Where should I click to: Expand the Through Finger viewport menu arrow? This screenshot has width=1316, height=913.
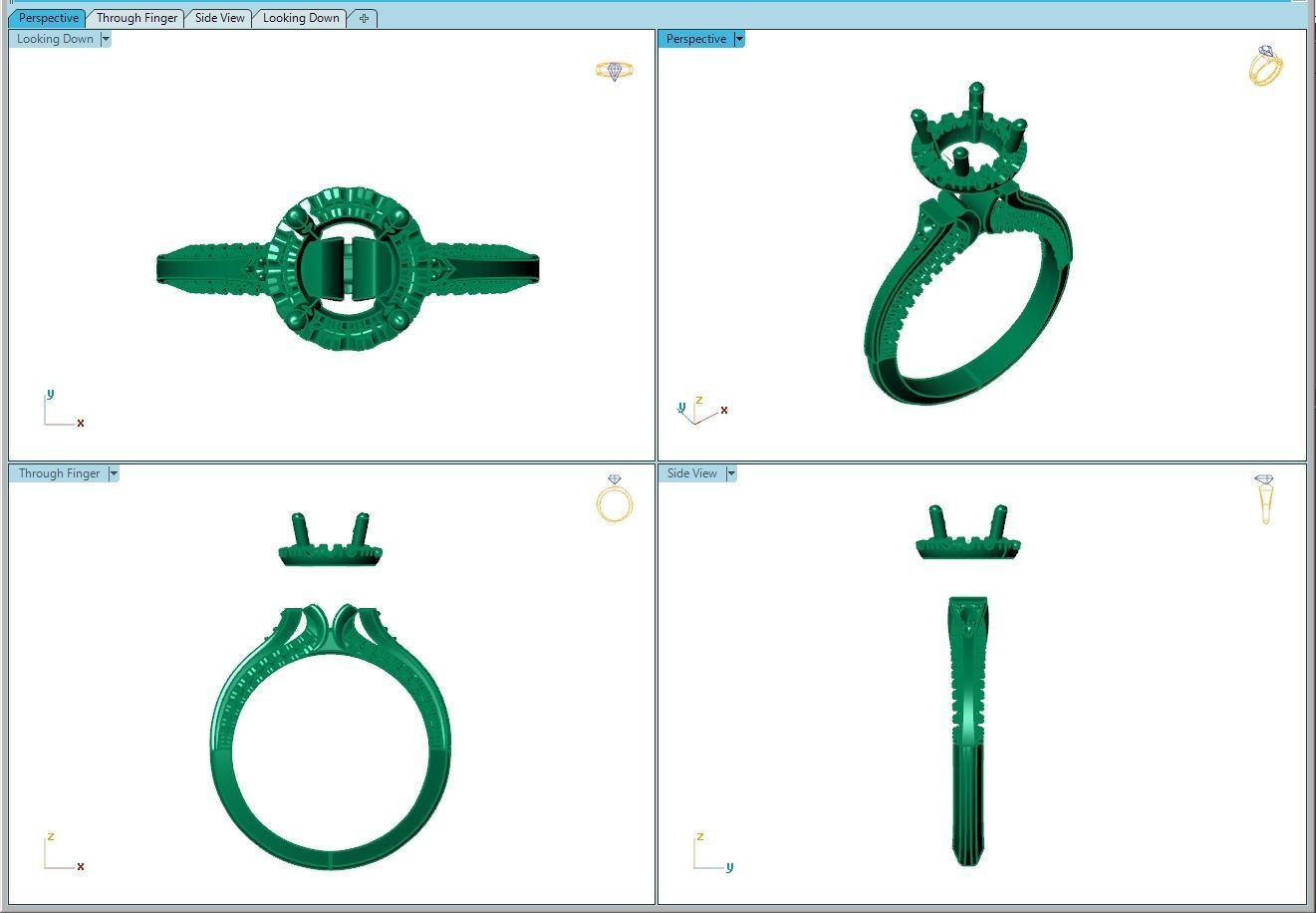click(x=114, y=473)
